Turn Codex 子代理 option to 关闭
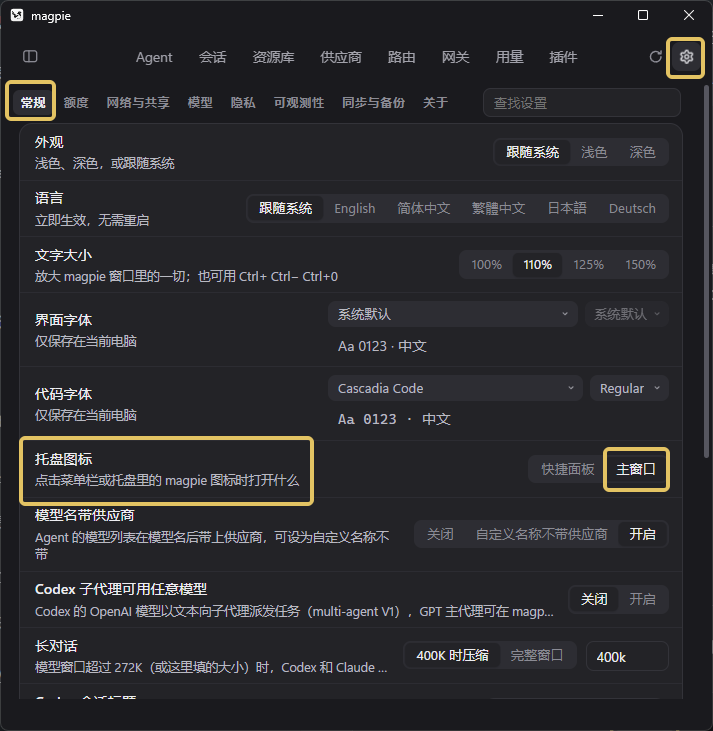This screenshot has width=713, height=731. [x=594, y=599]
